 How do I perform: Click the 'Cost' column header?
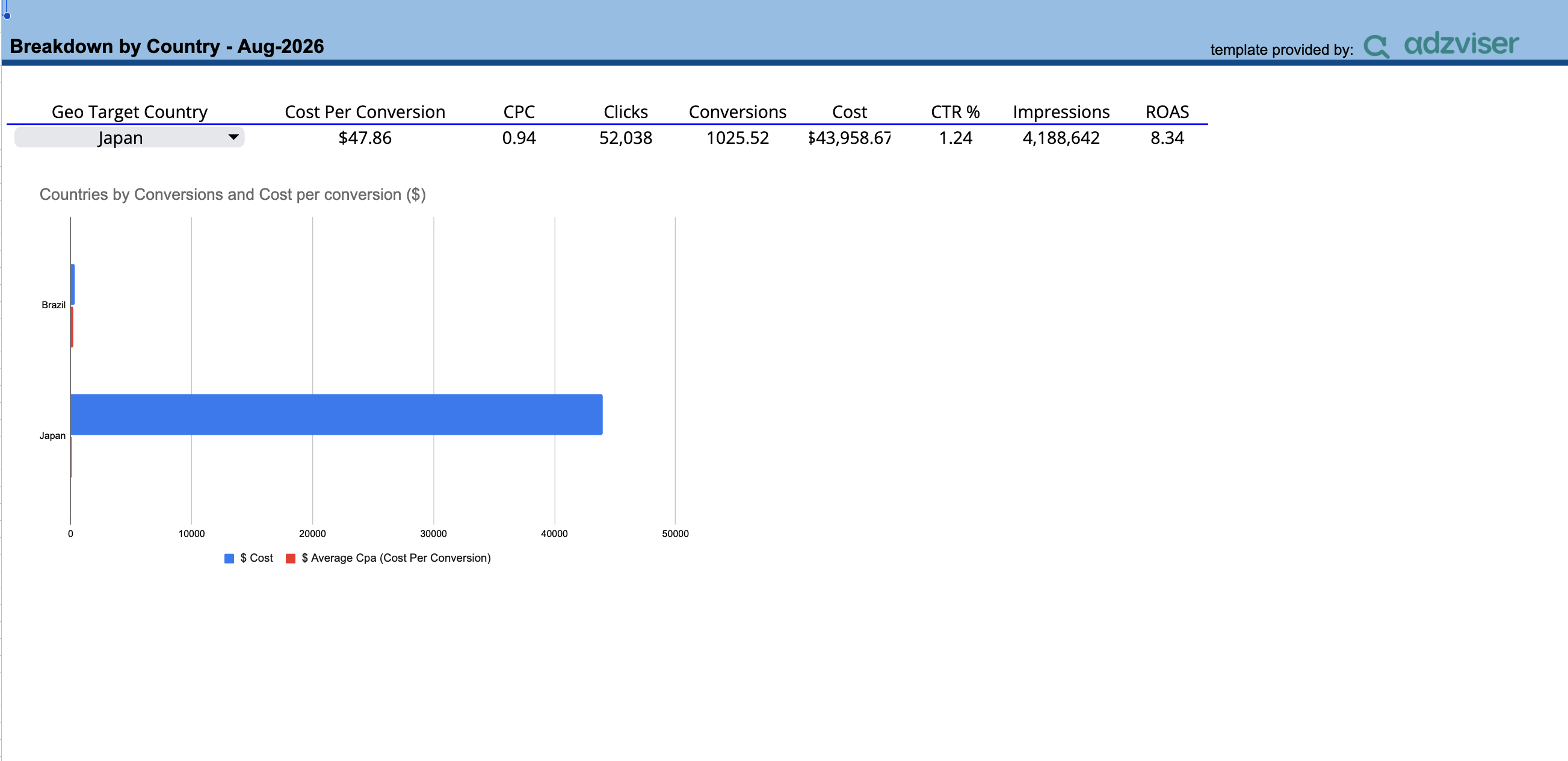pos(850,112)
